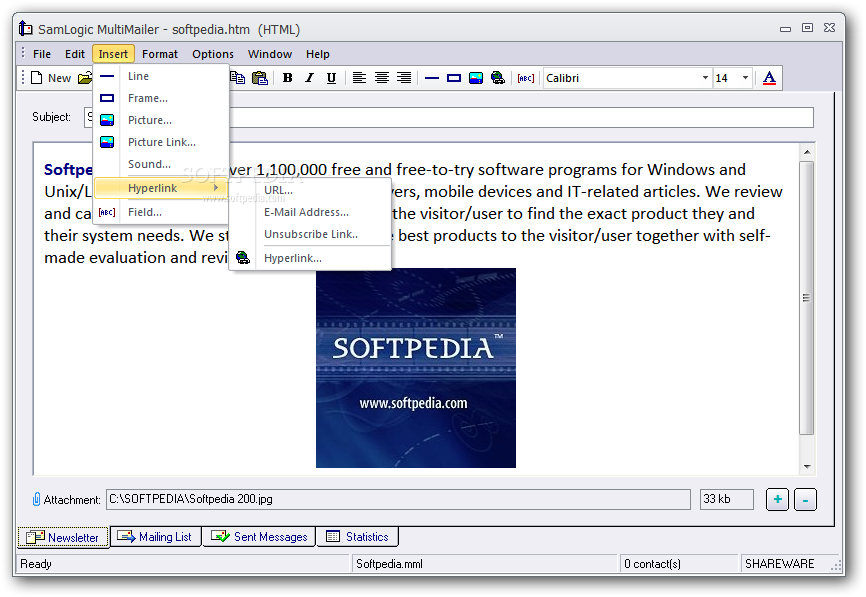Click editor scrollbar up arrow

(x=807, y=152)
